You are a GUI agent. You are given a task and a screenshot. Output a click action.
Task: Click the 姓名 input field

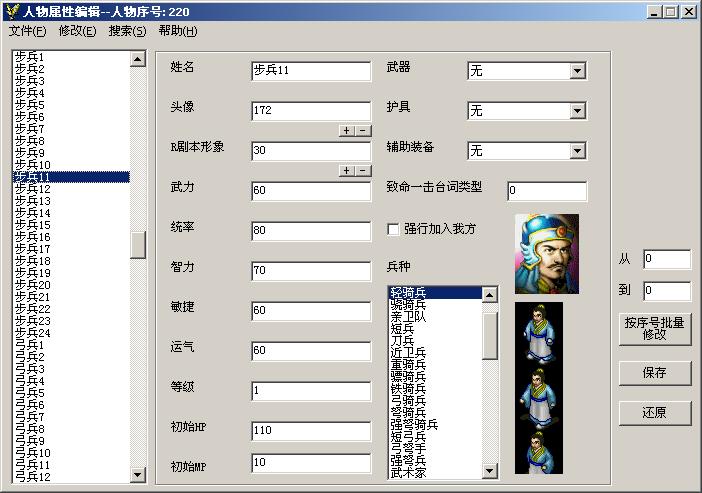[311, 70]
